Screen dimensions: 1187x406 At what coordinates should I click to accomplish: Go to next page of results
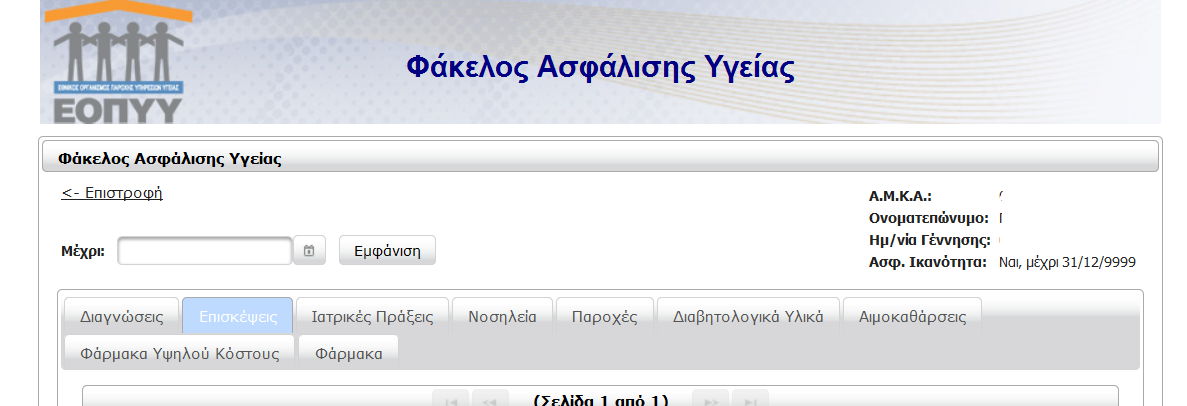[x=710, y=400]
